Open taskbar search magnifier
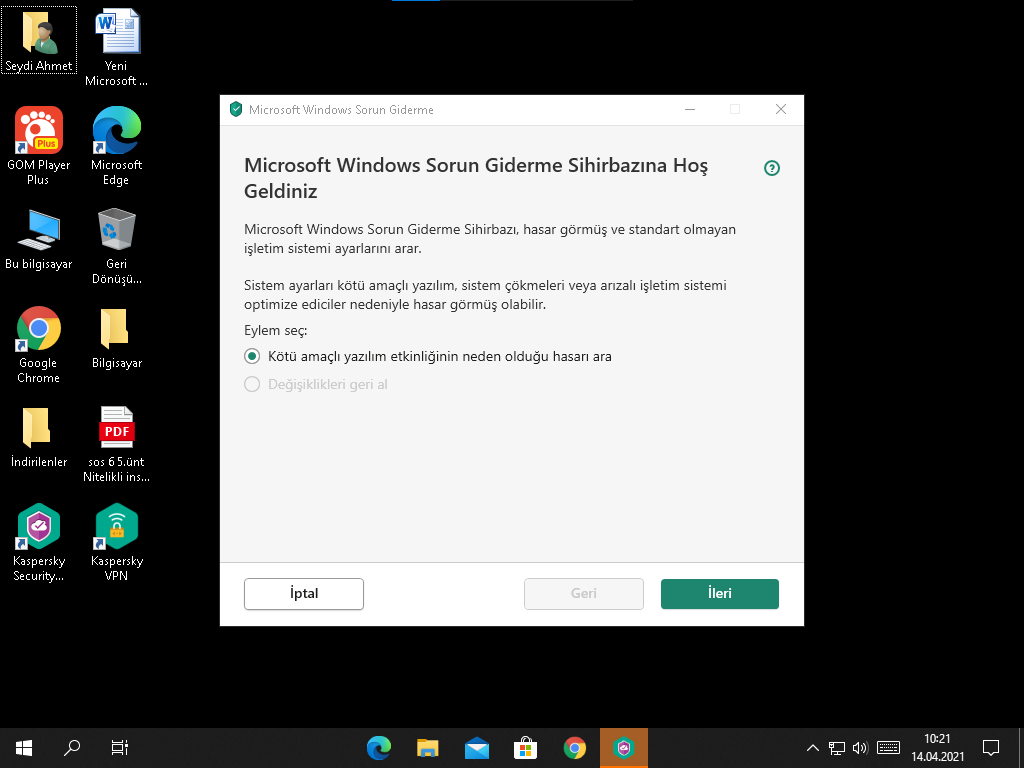The width and height of the screenshot is (1024, 768). pyautogui.click(x=72, y=748)
